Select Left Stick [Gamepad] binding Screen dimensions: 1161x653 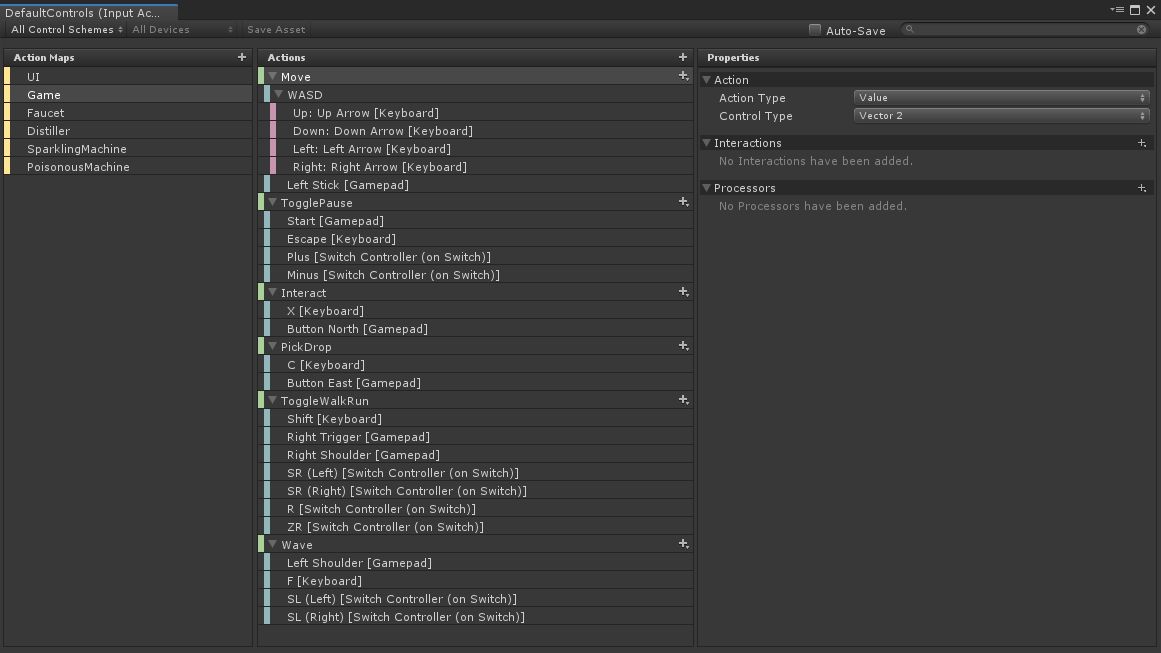click(x=478, y=184)
